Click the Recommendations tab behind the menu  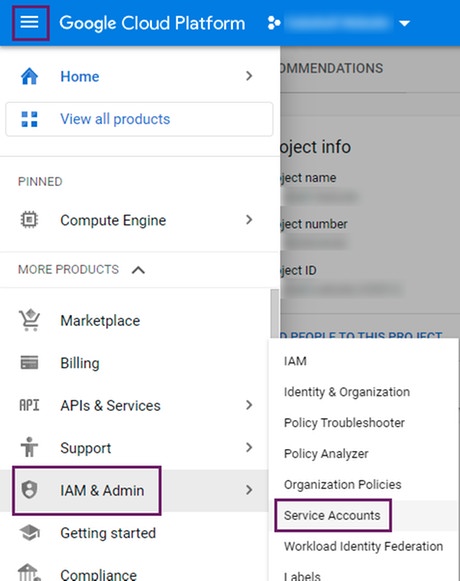pyautogui.click(x=332, y=68)
